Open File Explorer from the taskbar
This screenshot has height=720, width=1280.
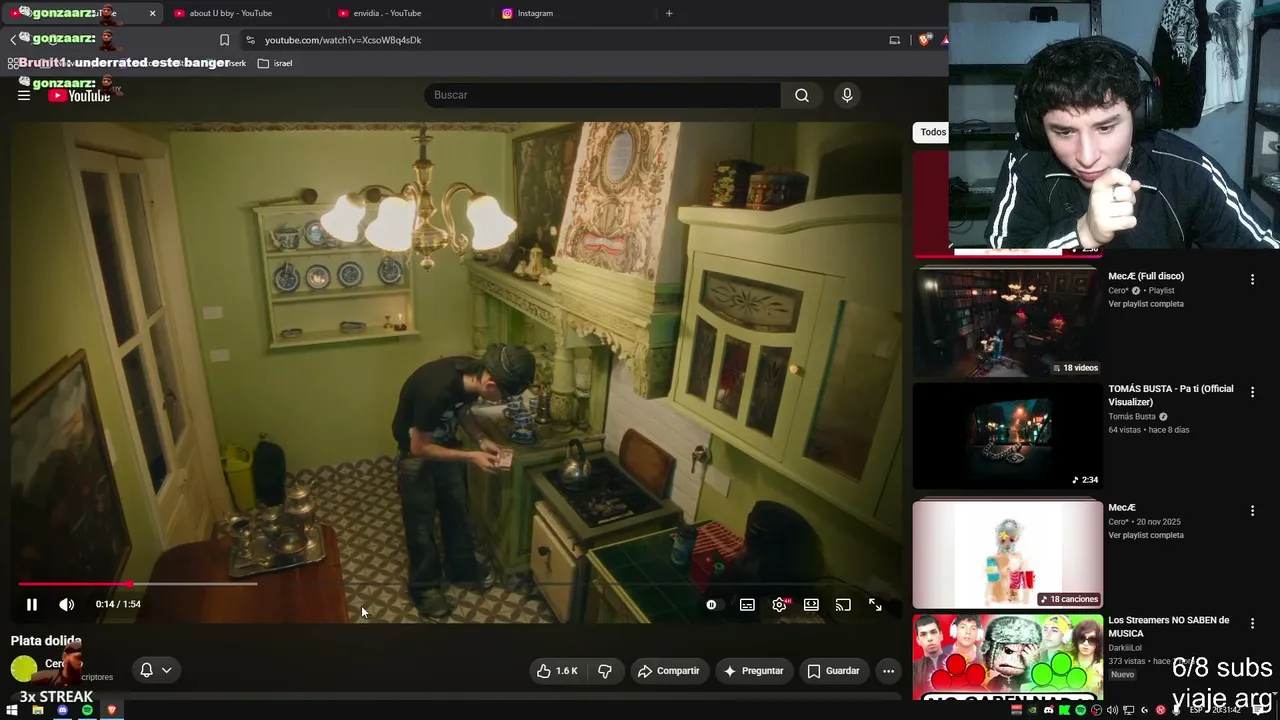pyautogui.click(x=37, y=710)
